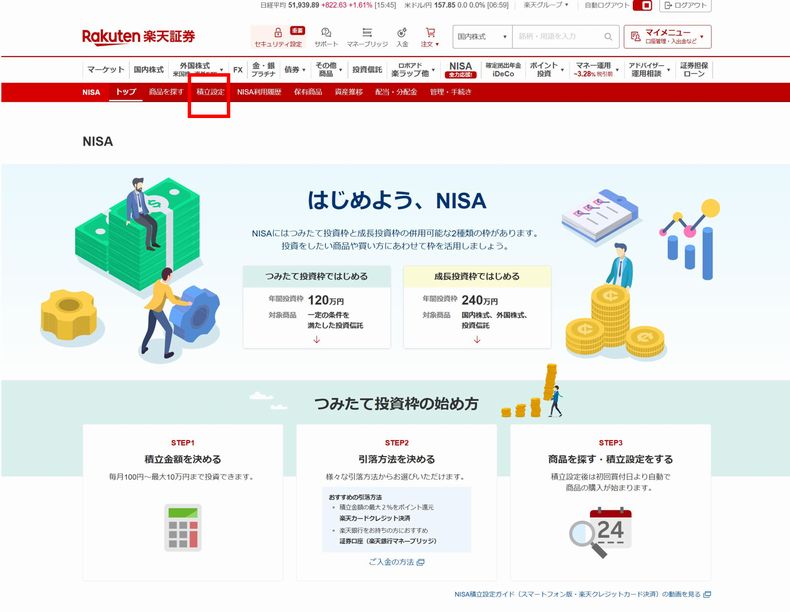The image size is (790, 612).
Task: Select the 資産推移 tab
Action: point(349,92)
